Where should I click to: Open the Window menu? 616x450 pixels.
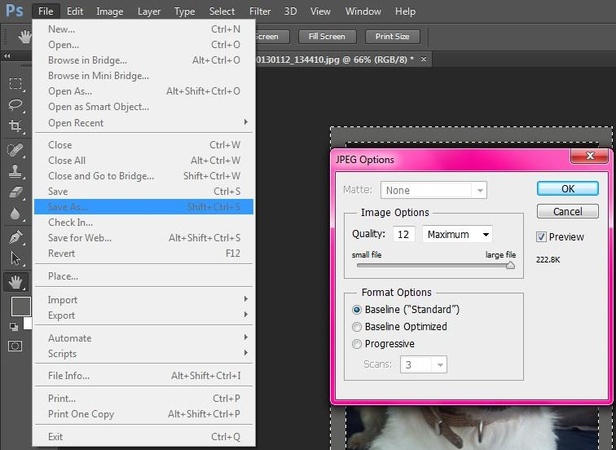click(363, 11)
